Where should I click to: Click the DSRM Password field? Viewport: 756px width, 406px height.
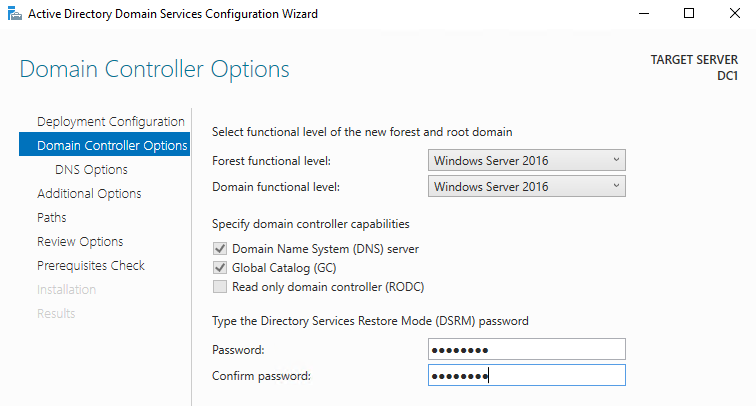pos(526,349)
